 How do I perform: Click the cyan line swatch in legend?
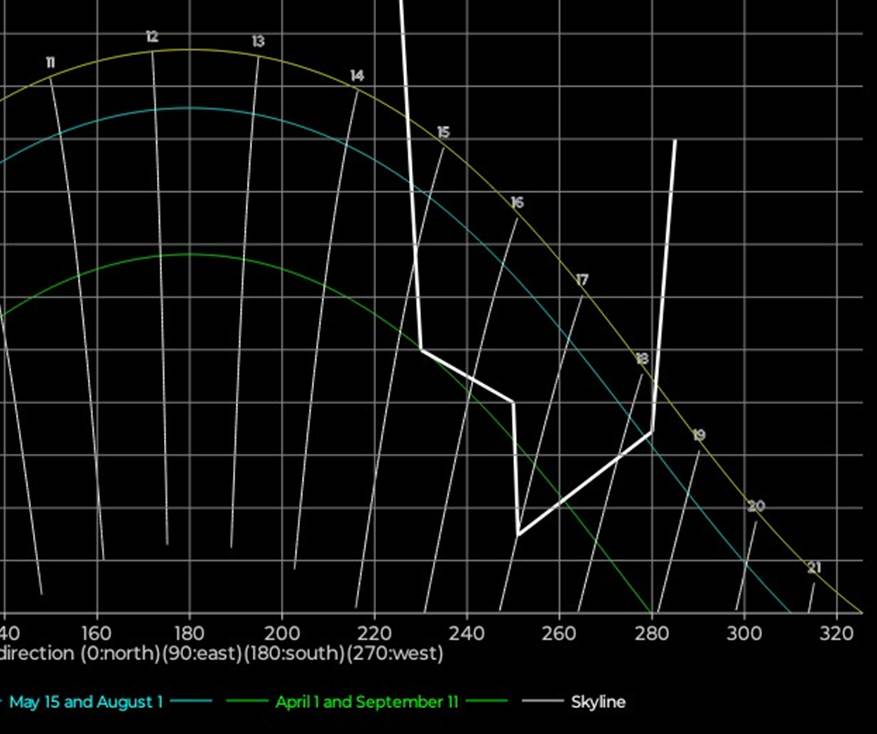coord(192,702)
